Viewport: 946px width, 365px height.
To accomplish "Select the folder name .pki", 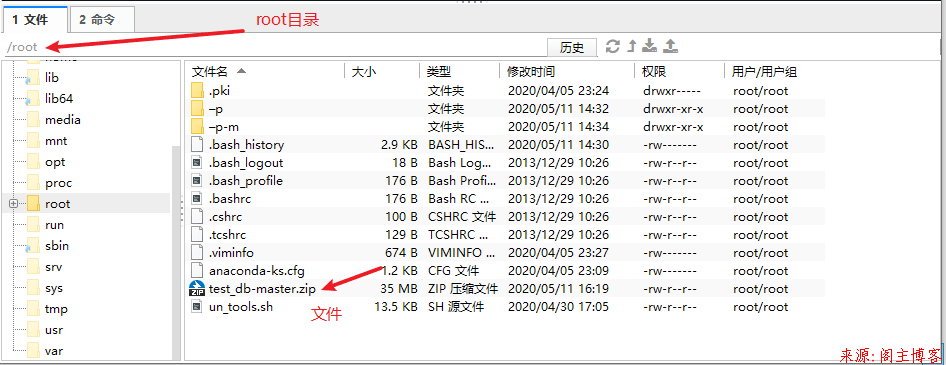I will (220, 92).
